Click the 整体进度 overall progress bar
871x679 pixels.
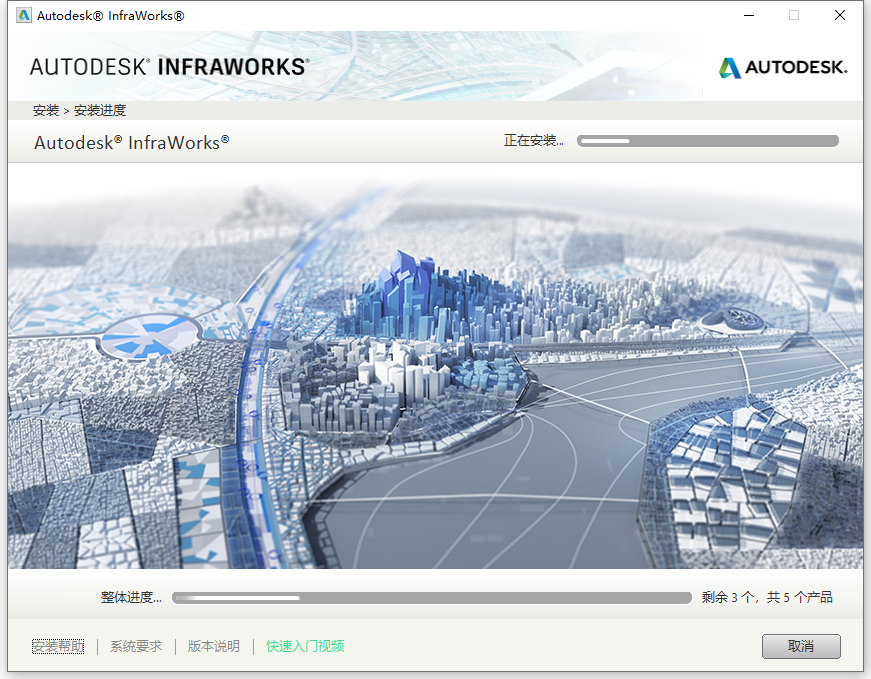pos(432,598)
